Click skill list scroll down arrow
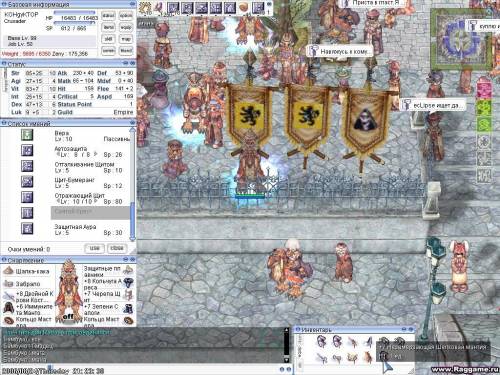Viewport: 500px width, 375px height. pos(132,238)
